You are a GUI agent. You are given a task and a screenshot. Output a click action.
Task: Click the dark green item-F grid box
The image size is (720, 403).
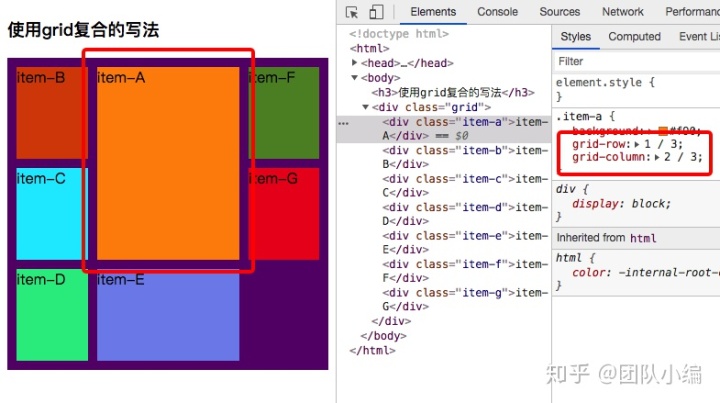[284, 113]
